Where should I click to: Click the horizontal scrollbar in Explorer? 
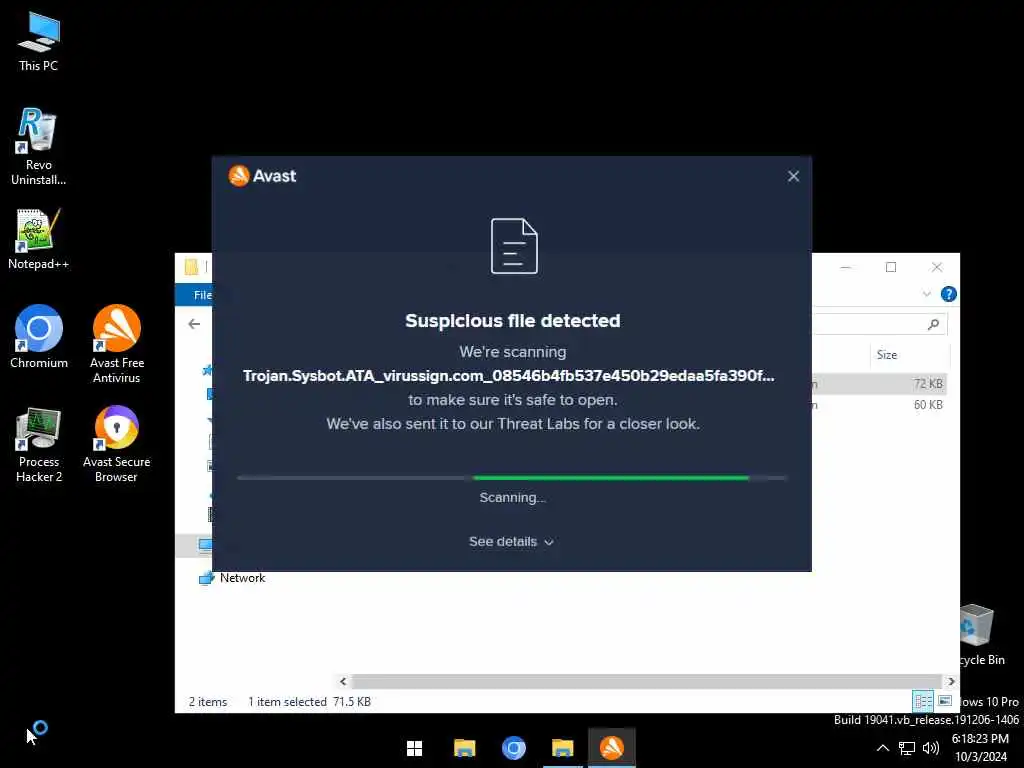pyautogui.click(x=645, y=682)
